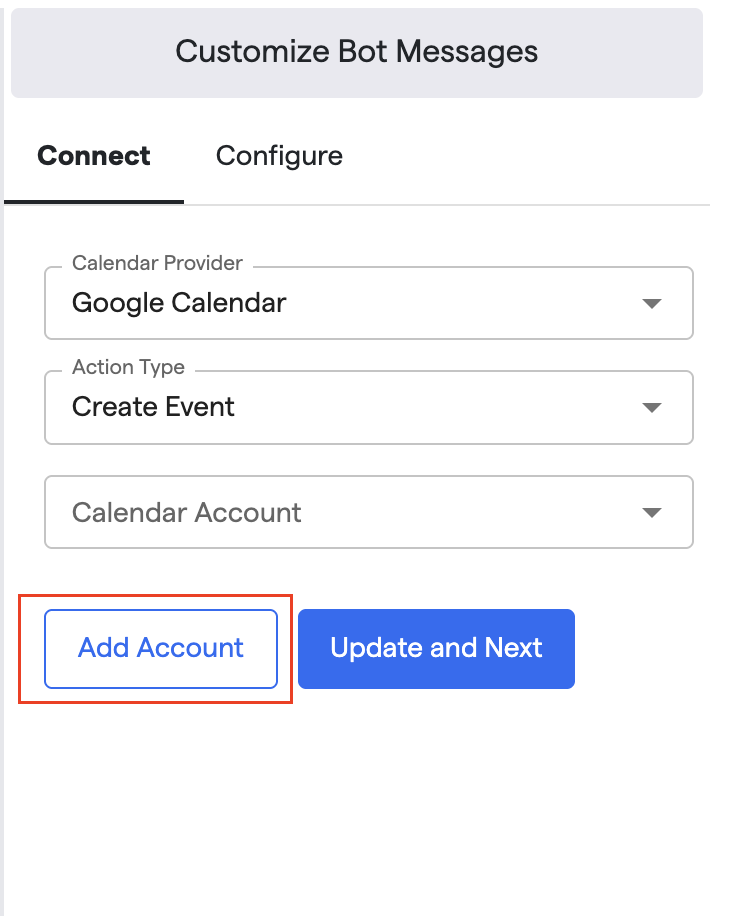The height and width of the screenshot is (916, 750).
Task: Switch to the Connect tab
Action: pos(94,157)
